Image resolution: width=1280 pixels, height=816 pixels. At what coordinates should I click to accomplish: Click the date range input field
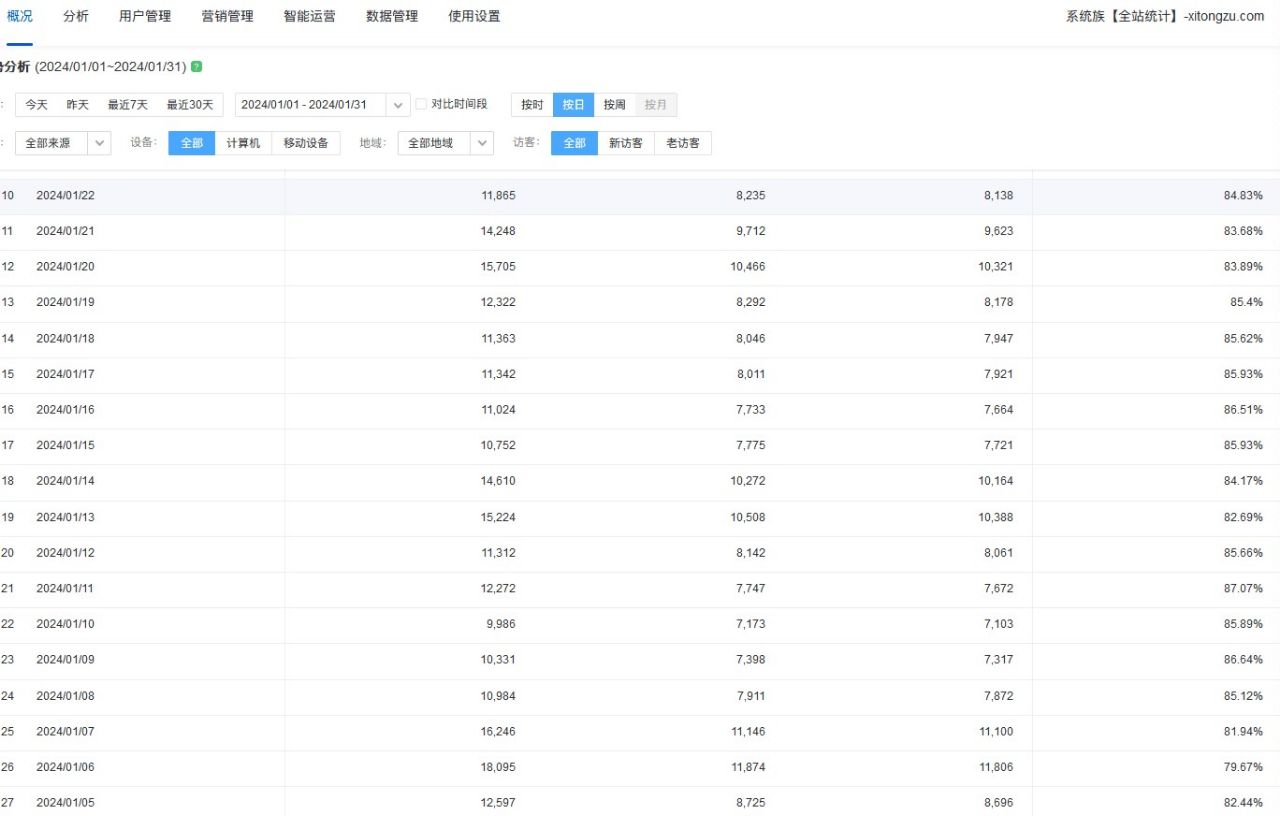click(304, 105)
